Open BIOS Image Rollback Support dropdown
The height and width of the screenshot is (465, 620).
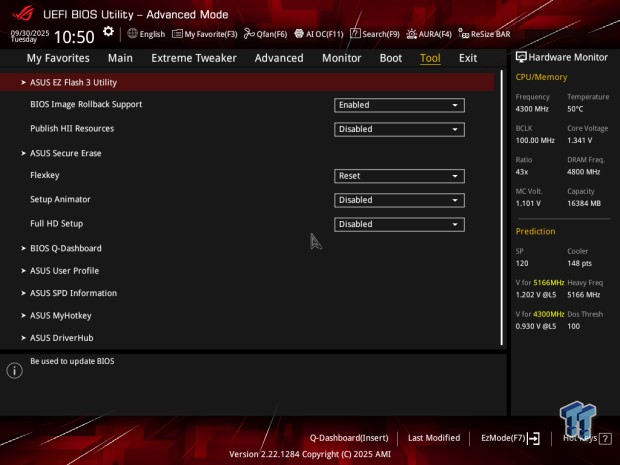pos(399,105)
